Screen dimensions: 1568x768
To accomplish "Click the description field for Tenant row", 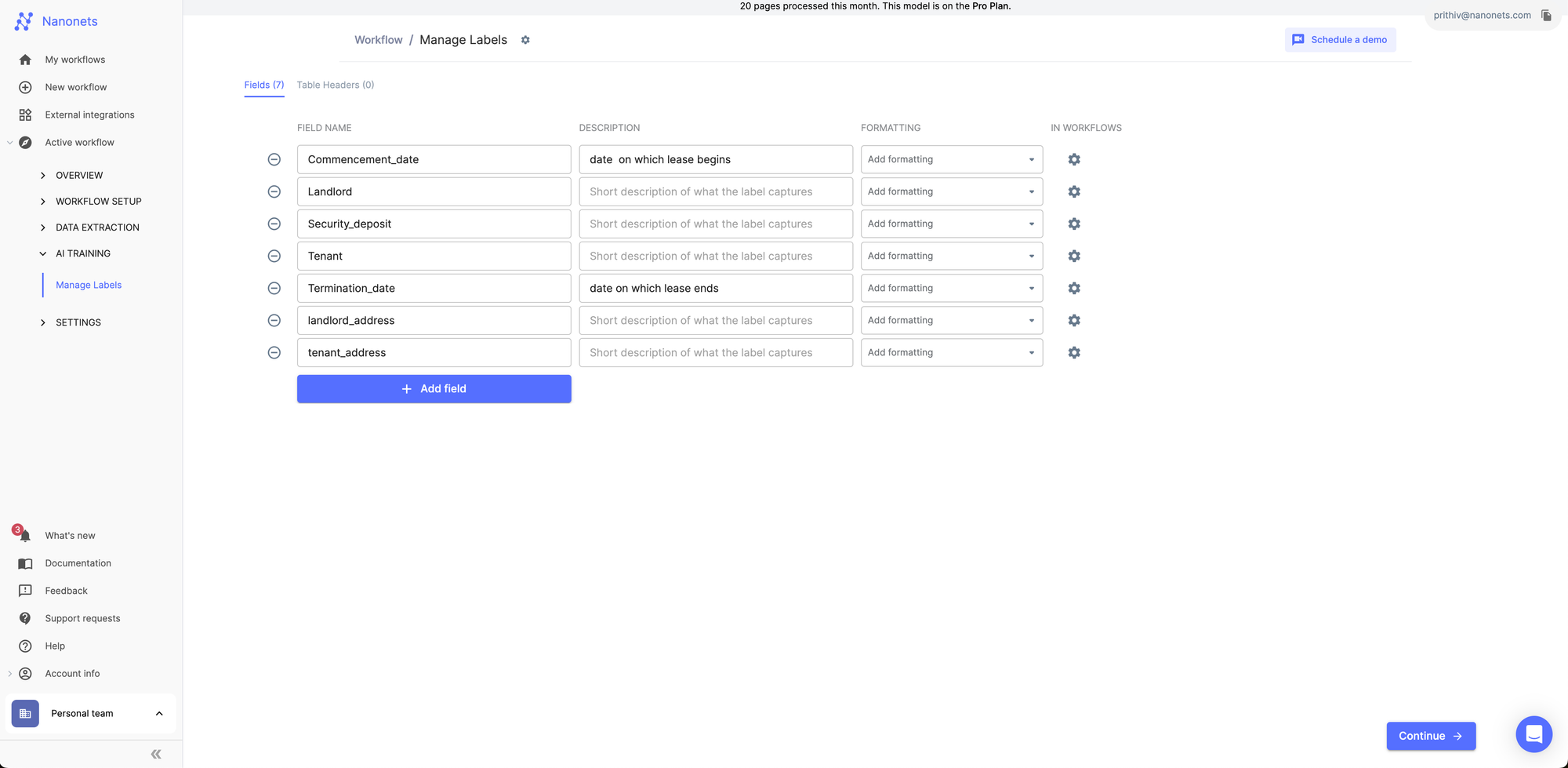I will pos(715,256).
